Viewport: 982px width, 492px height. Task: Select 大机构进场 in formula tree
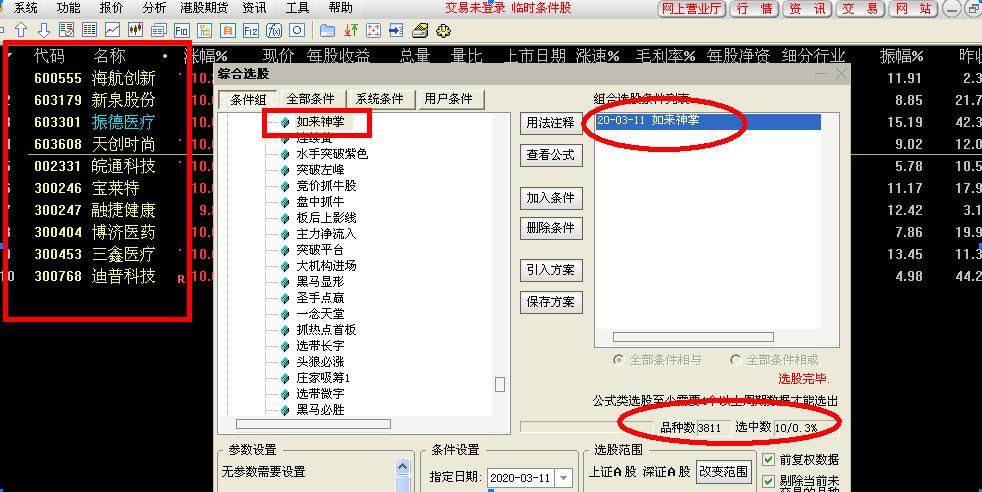coord(326,266)
